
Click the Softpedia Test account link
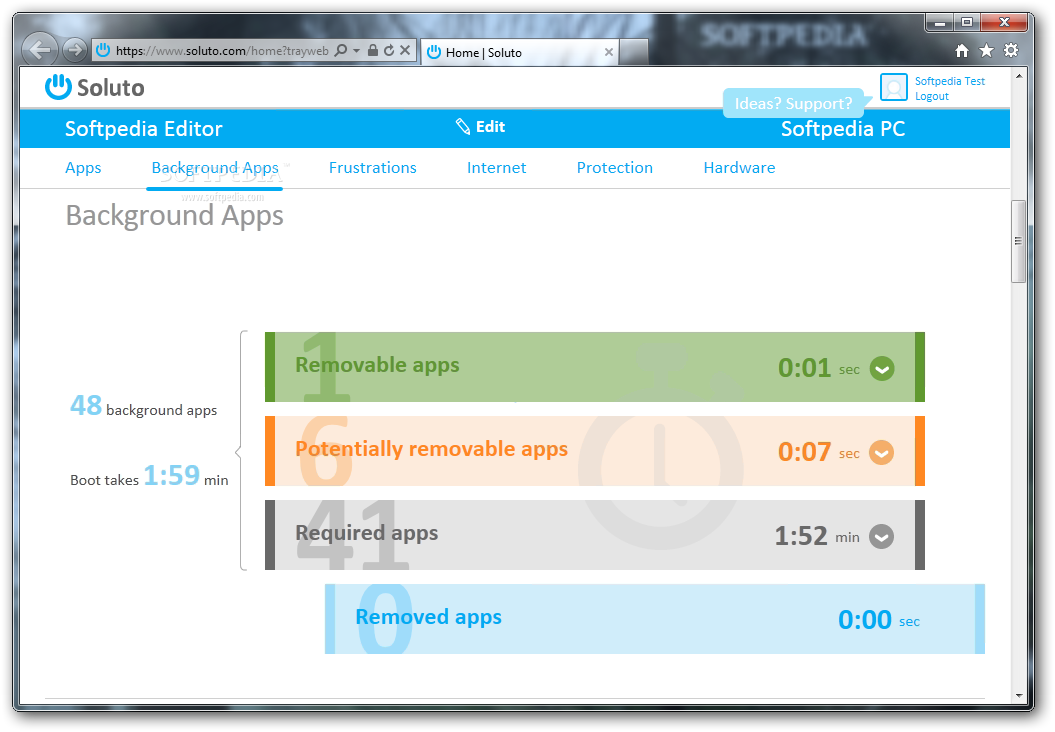(x=949, y=81)
